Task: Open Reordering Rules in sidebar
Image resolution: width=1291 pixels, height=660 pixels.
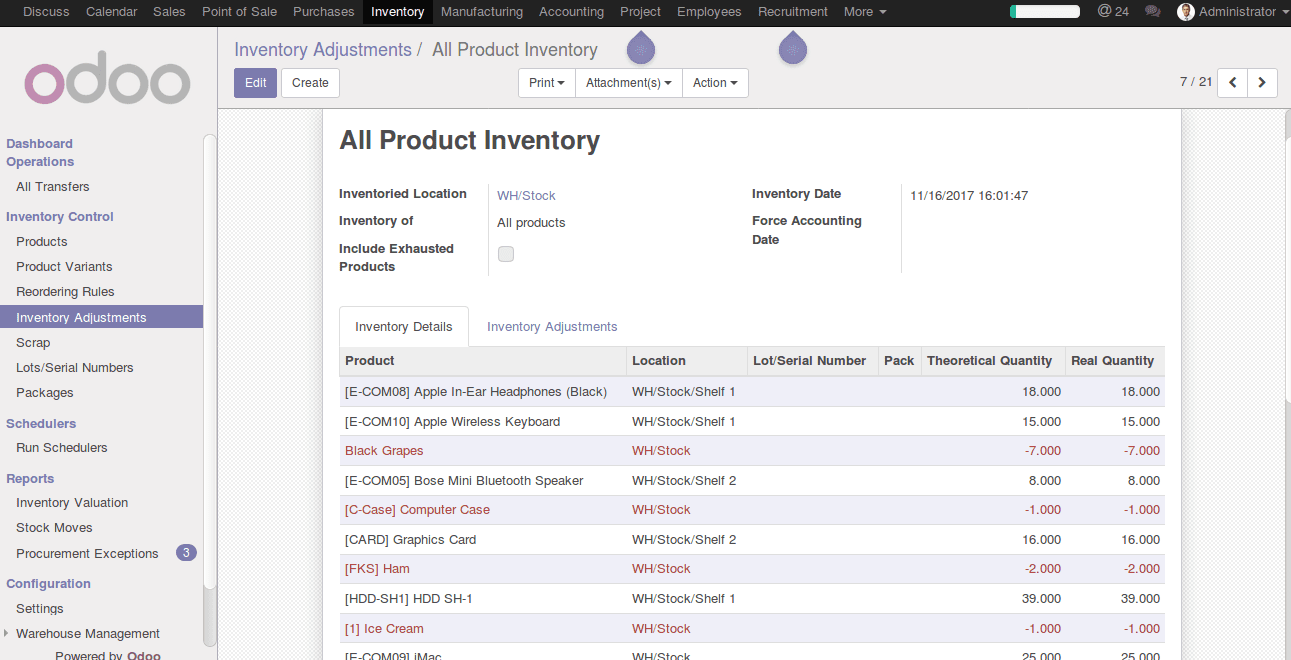Action: tap(65, 292)
